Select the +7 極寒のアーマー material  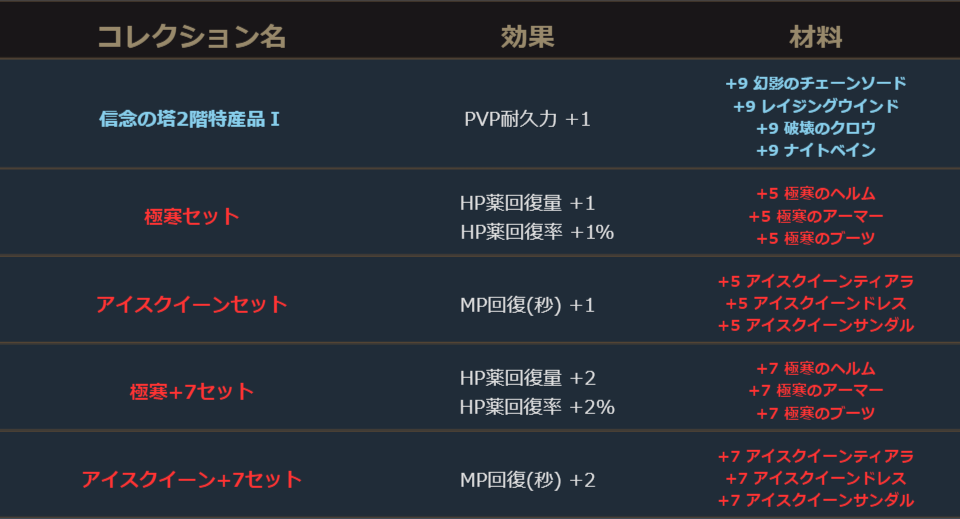pyautogui.click(x=815, y=390)
